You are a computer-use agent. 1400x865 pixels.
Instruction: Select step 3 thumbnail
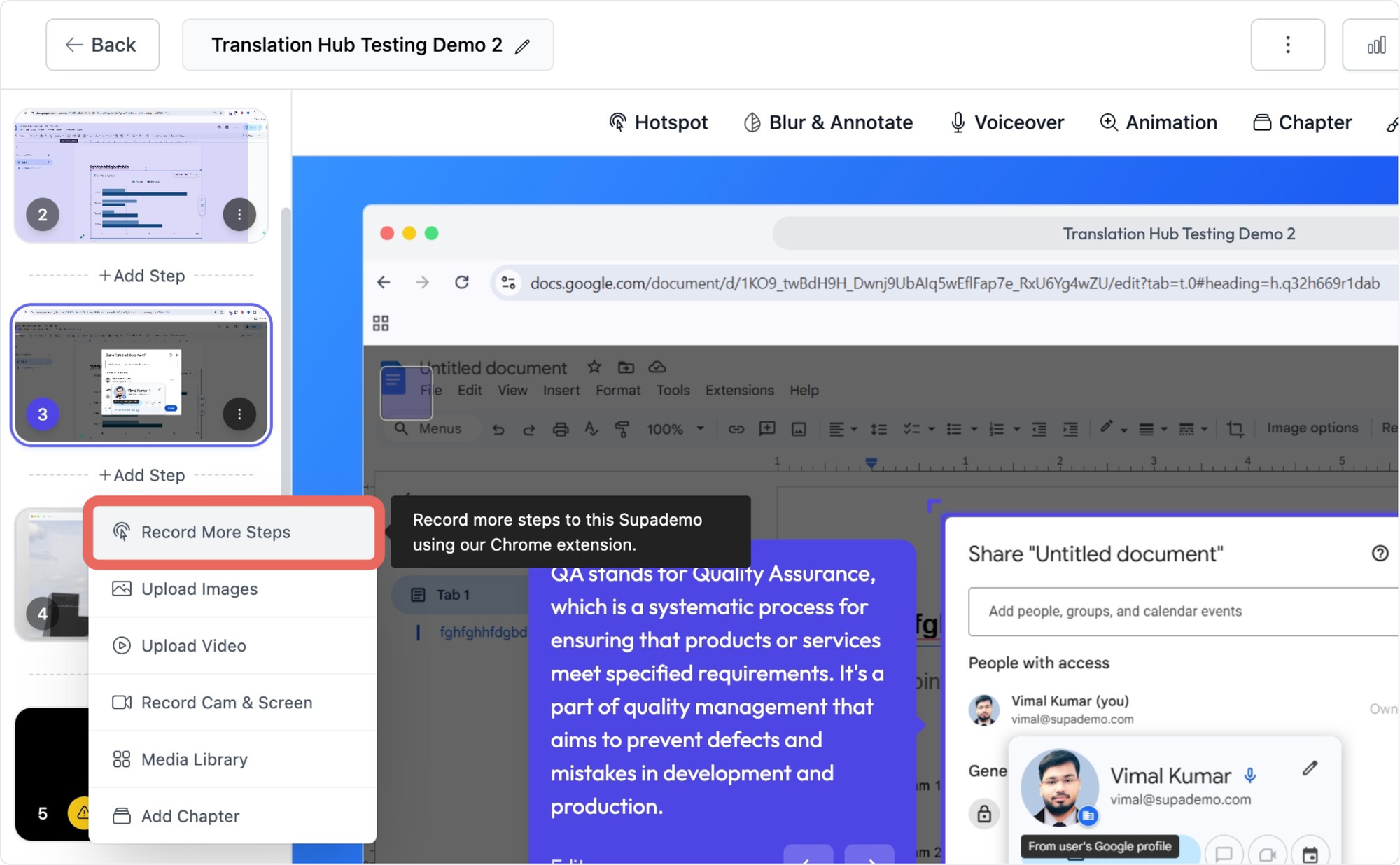tap(141, 374)
